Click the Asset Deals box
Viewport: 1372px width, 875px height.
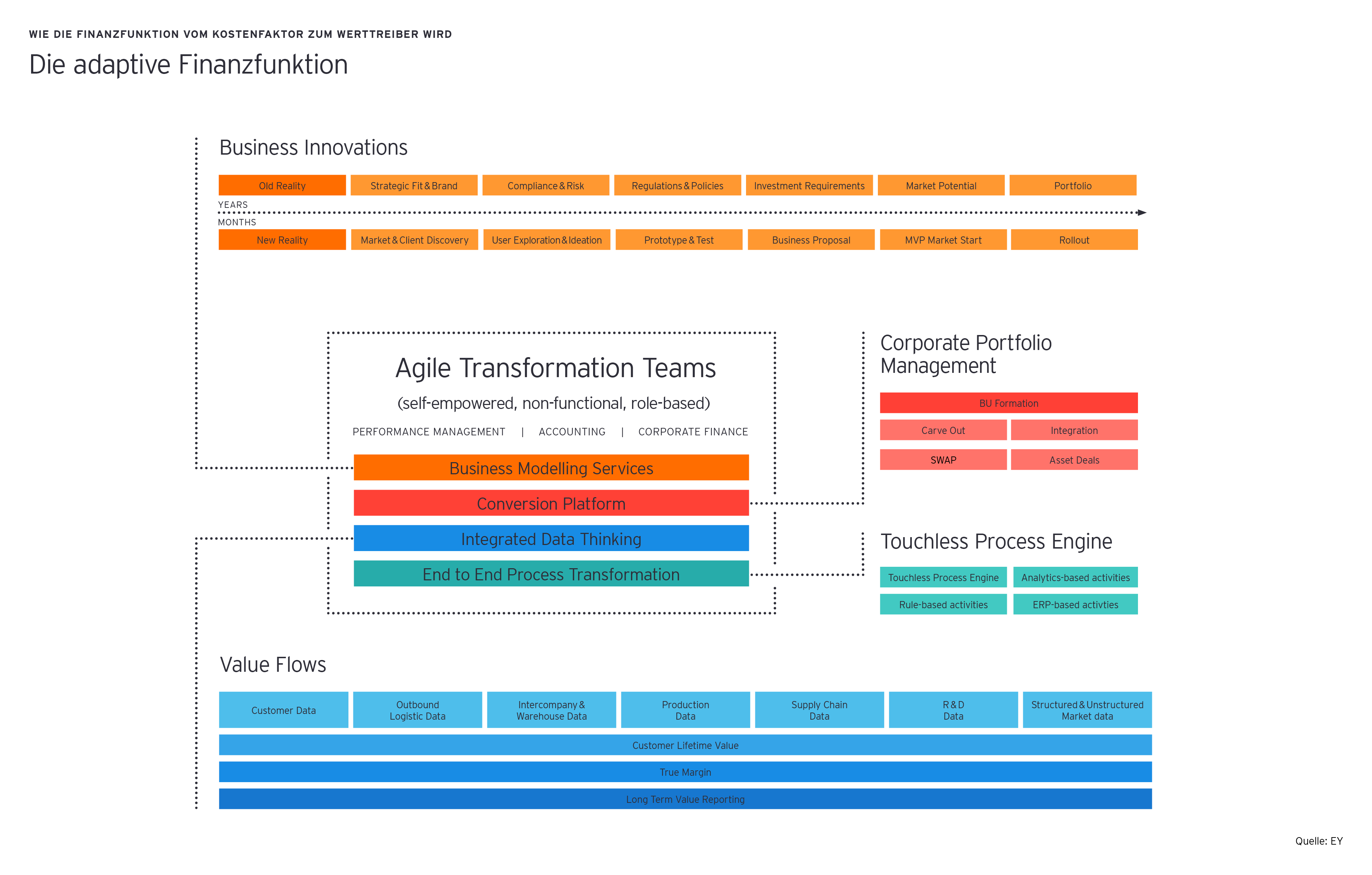point(1074,460)
